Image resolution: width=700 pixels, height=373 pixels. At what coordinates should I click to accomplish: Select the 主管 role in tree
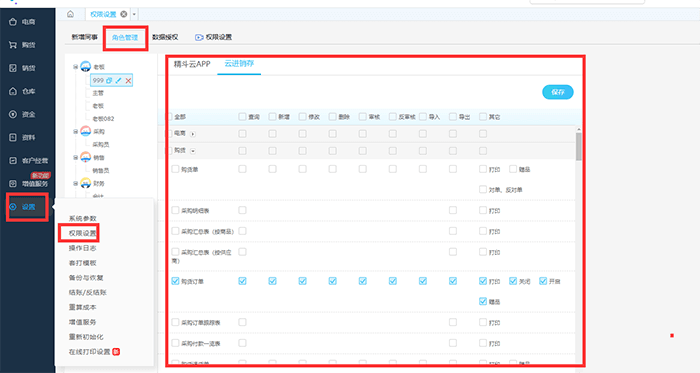point(98,93)
